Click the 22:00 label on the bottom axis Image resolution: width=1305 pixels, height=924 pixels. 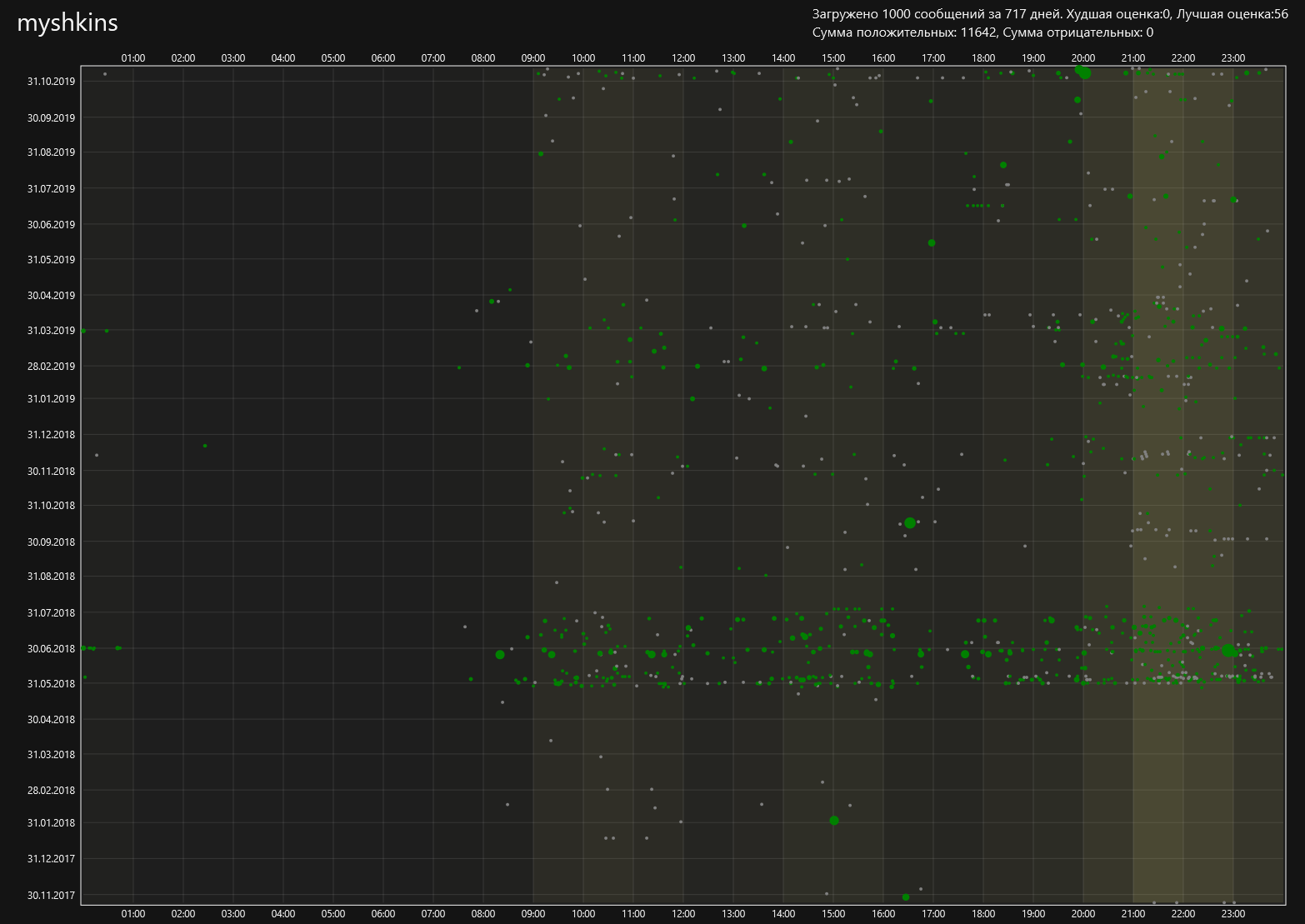pyautogui.click(x=1183, y=914)
